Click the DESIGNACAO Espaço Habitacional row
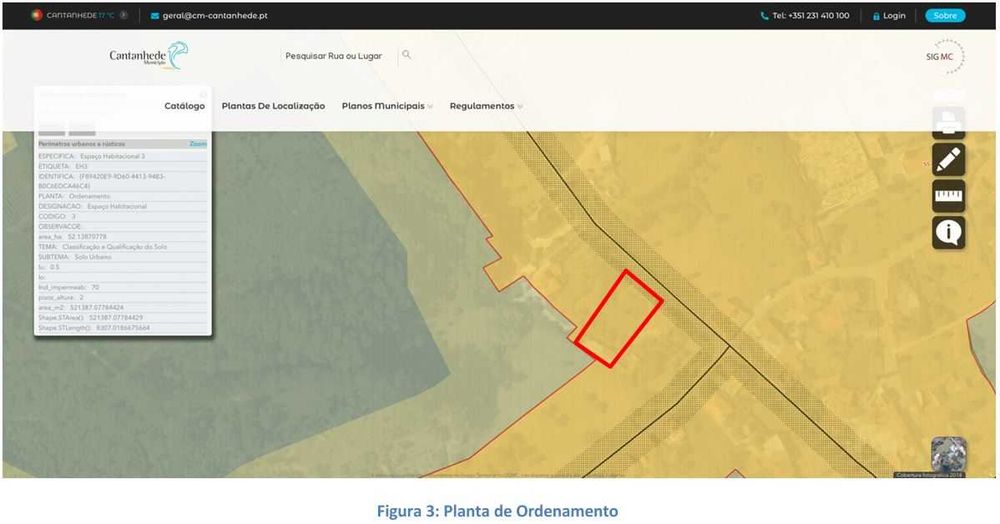1000x524 pixels. 122,207
